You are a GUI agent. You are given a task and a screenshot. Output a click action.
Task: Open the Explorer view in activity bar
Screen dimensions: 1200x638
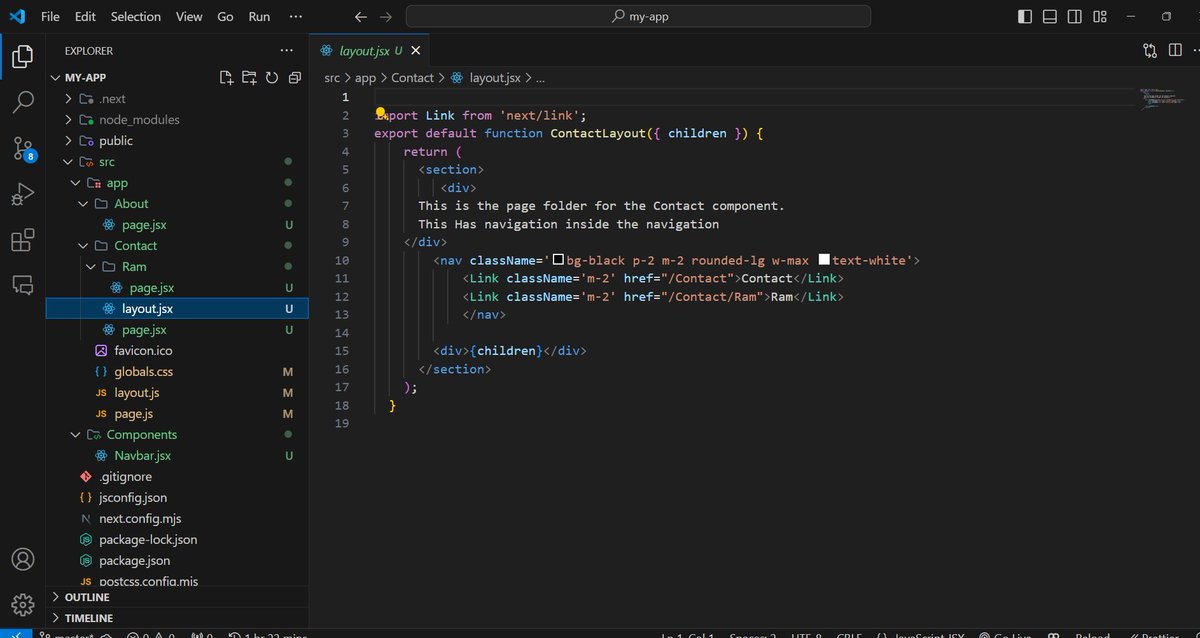22,57
